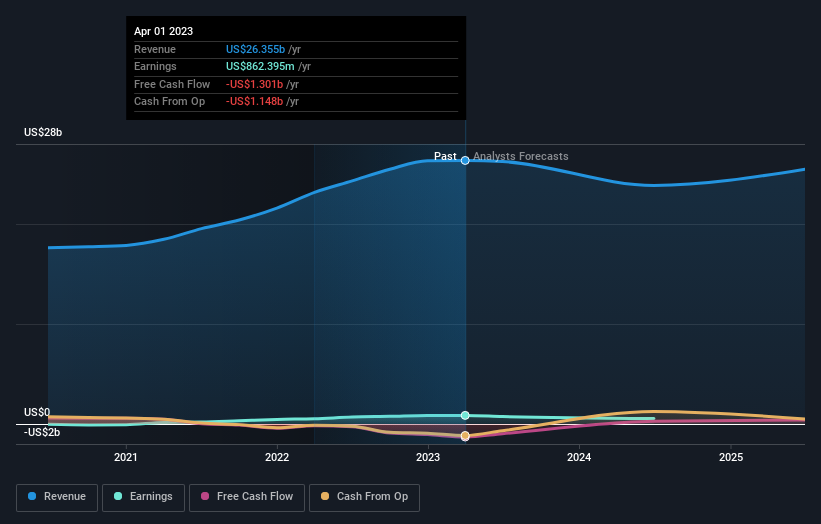This screenshot has width=821, height=524.
Task: Click the Past label on chart
Action: click(x=445, y=156)
